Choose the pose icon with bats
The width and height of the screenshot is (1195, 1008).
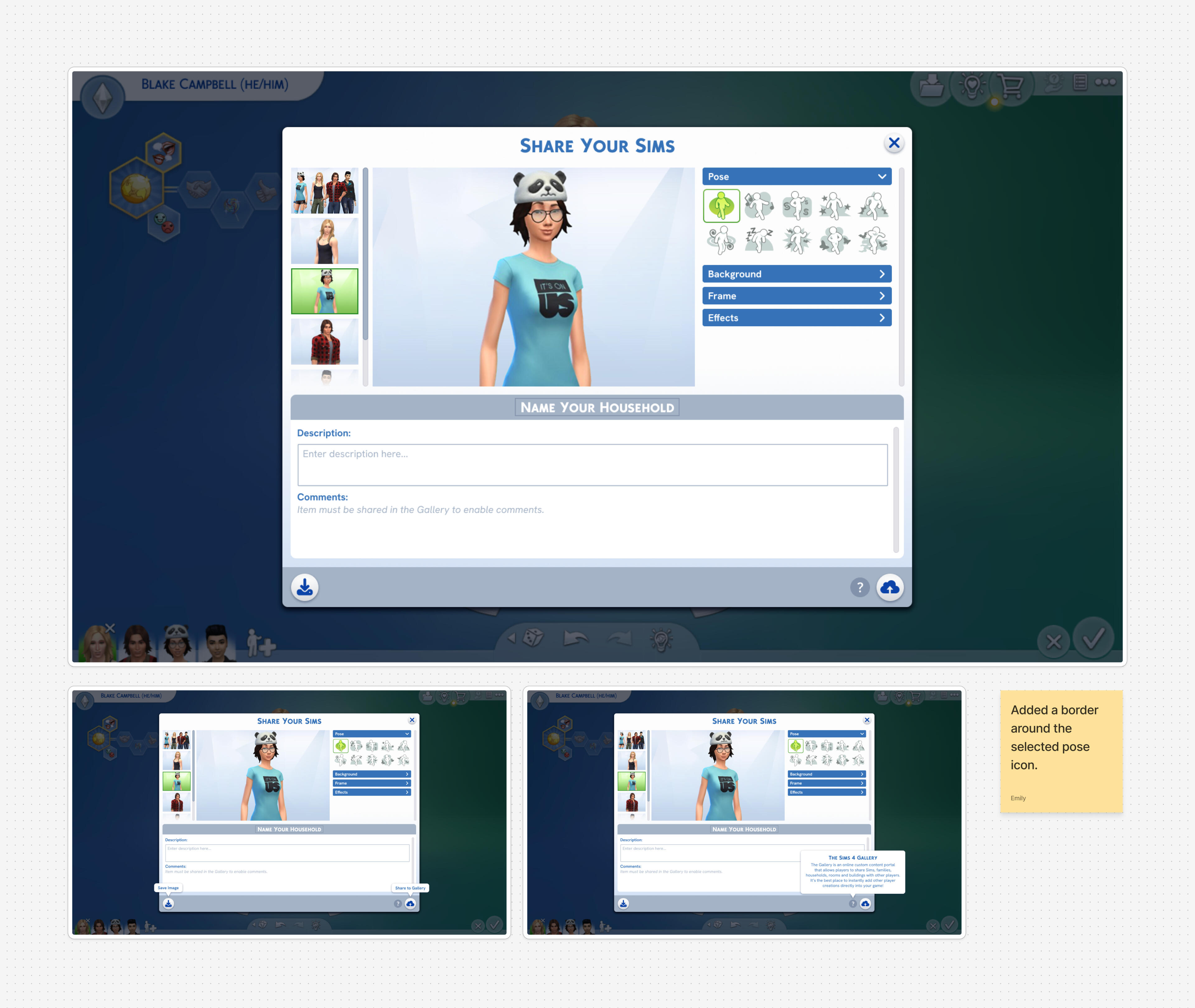tap(872, 240)
